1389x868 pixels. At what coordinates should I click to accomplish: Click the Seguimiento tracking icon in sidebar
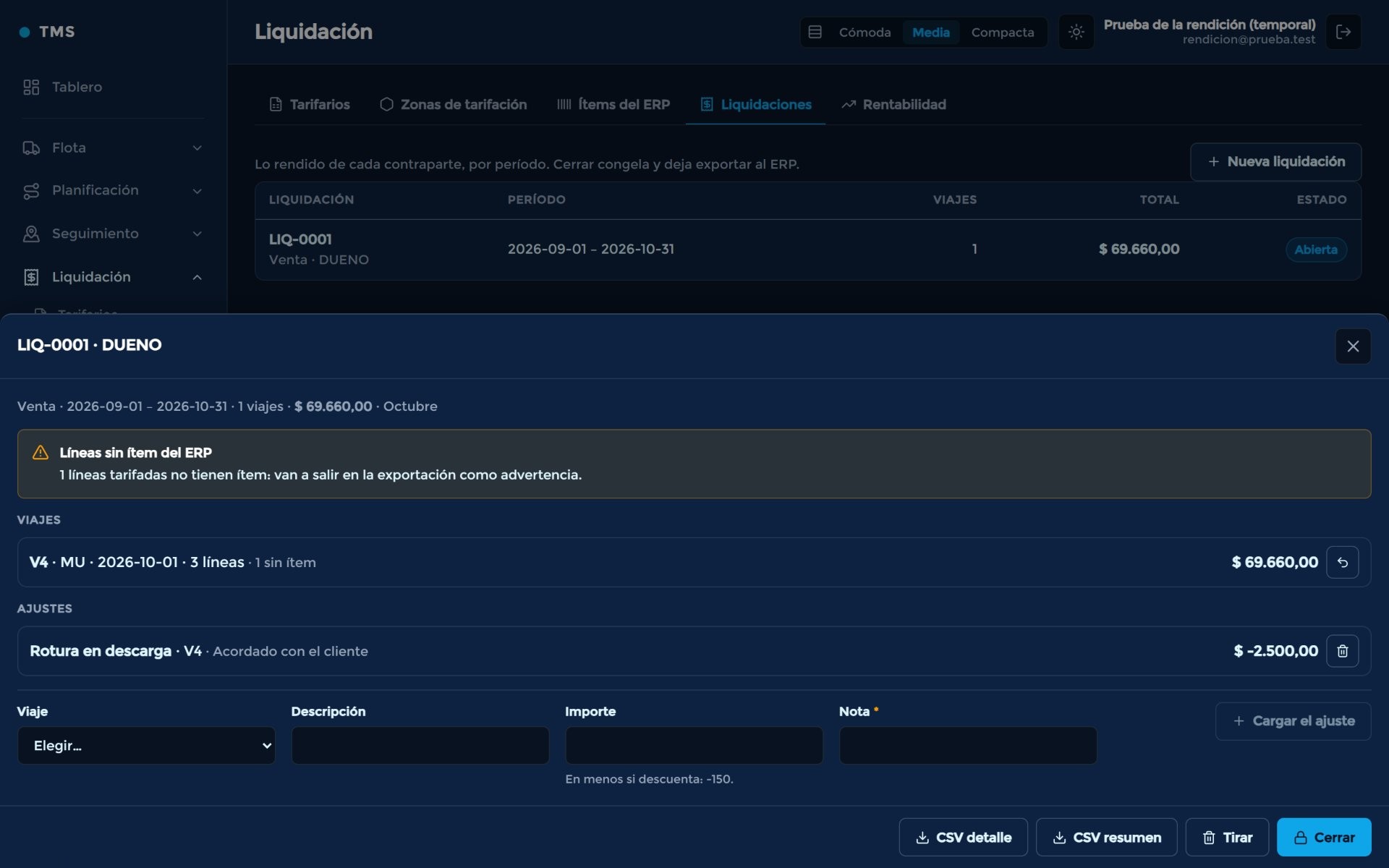(31, 234)
